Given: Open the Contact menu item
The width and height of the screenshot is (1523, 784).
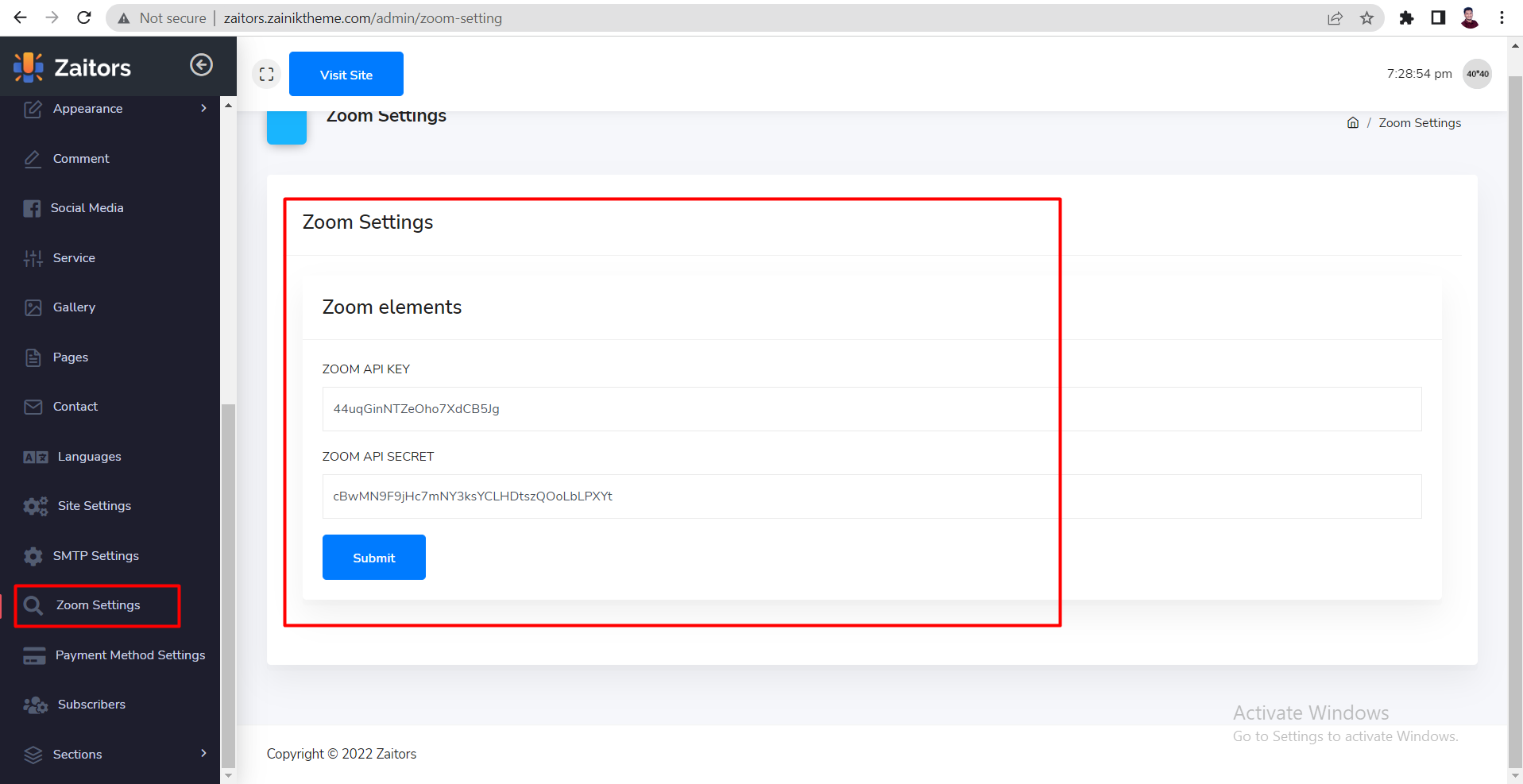Looking at the screenshot, I should 75,407.
